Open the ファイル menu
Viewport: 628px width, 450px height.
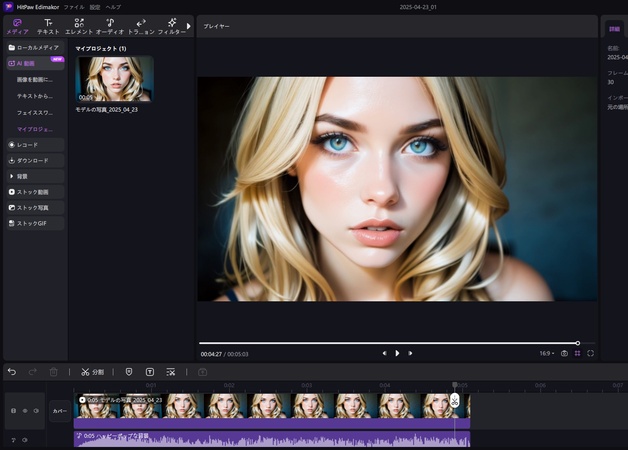(74, 7)
